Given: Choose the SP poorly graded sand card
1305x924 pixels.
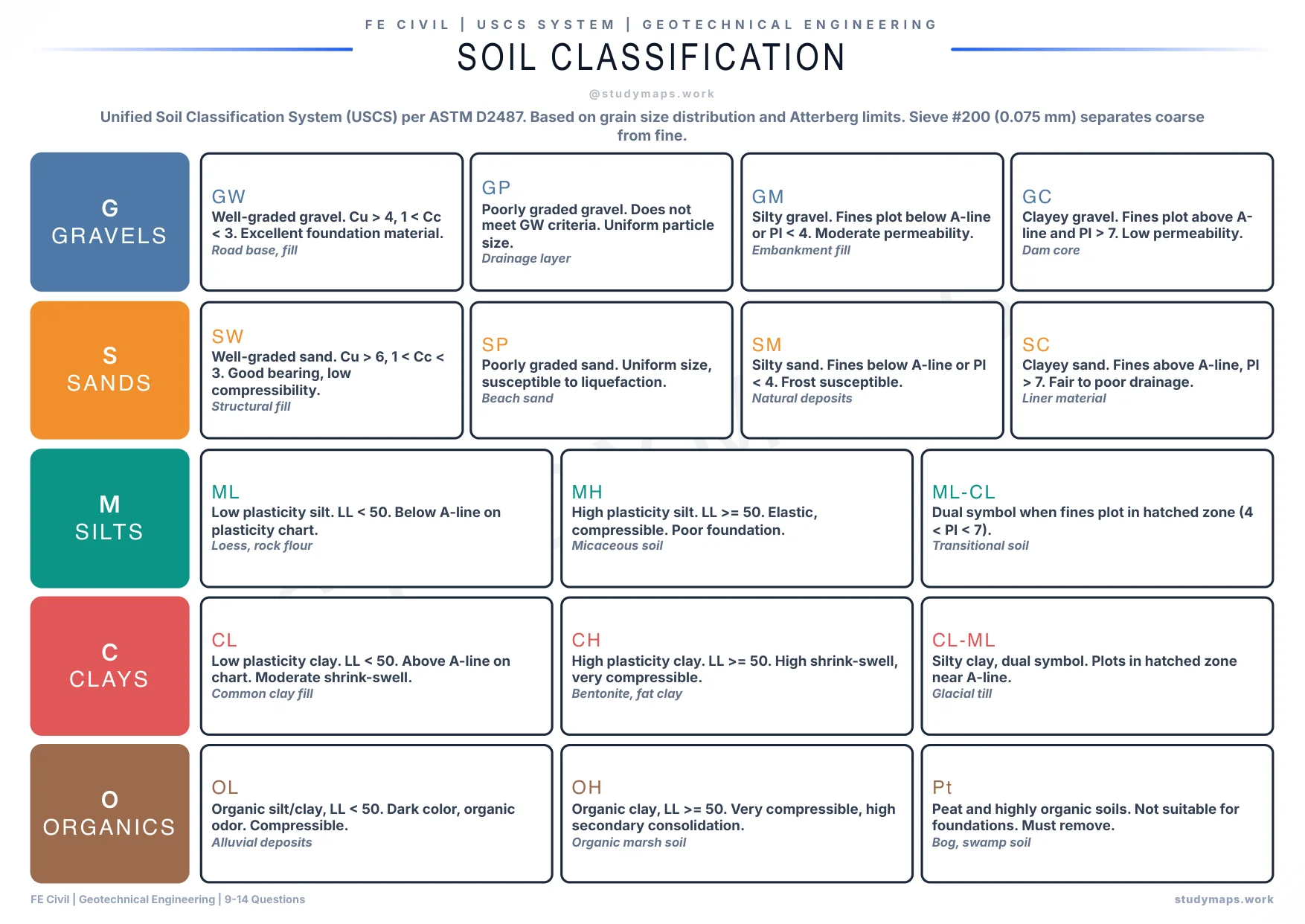Looking at the screenshot, I should pyautogui.click(x=601, y=370).
